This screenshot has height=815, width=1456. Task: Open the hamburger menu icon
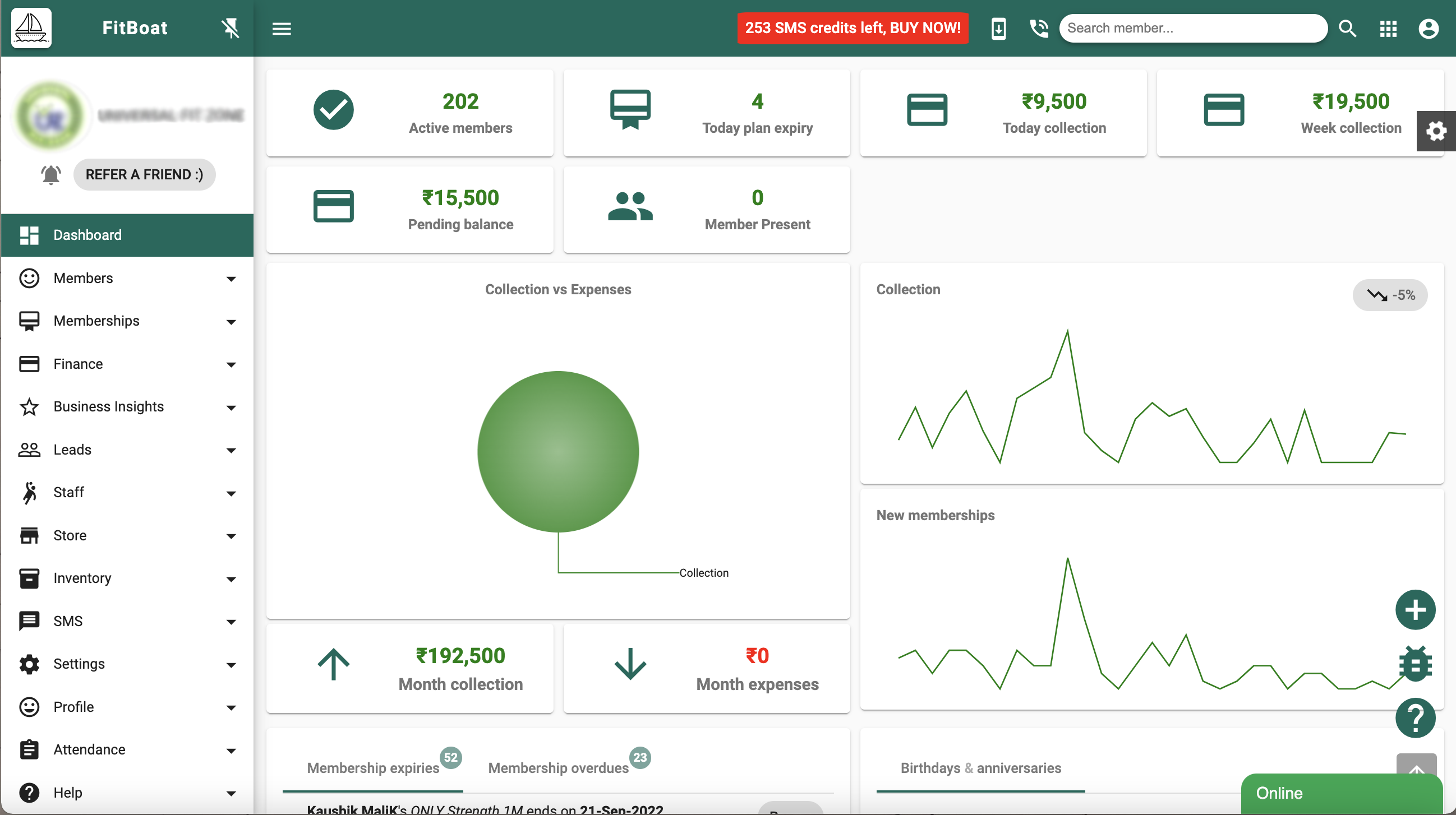tap(282, 28)
